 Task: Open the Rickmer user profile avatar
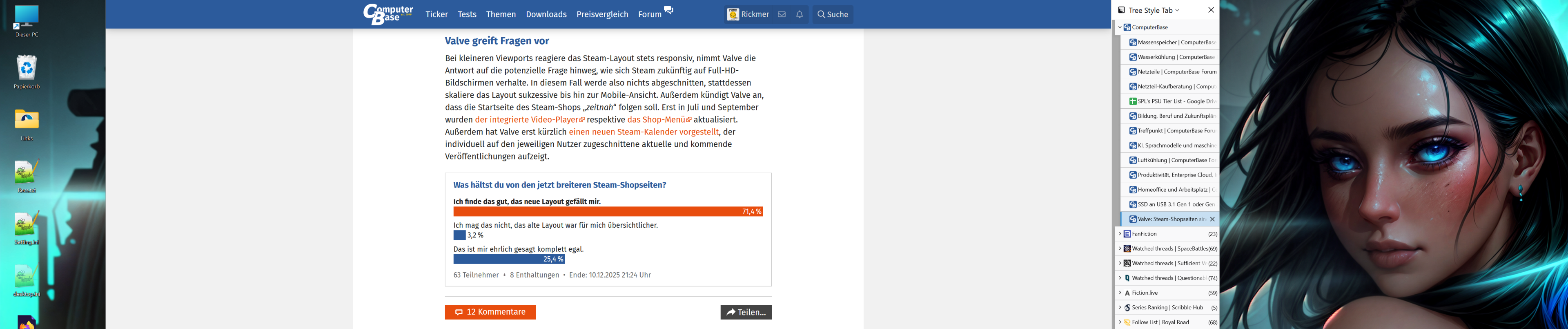pos(733,15)
